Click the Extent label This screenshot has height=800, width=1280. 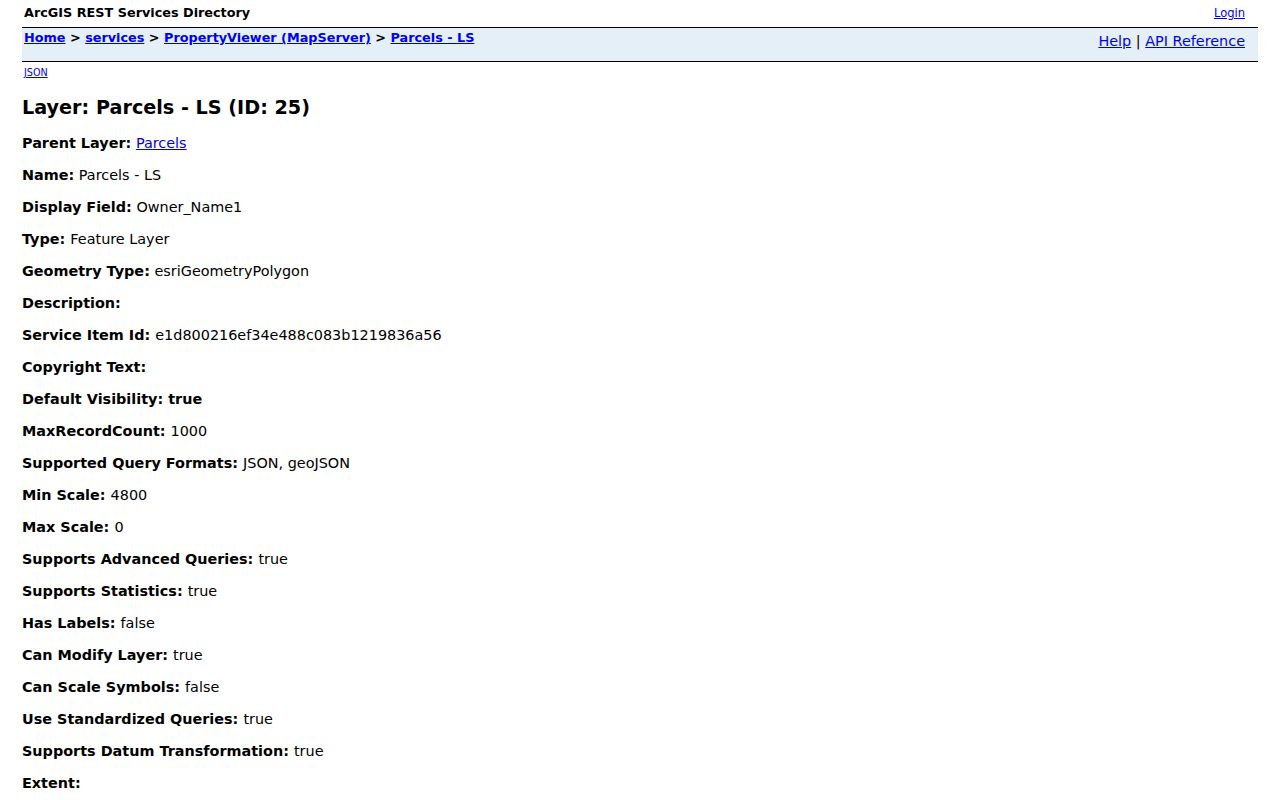tap(51, 783)
